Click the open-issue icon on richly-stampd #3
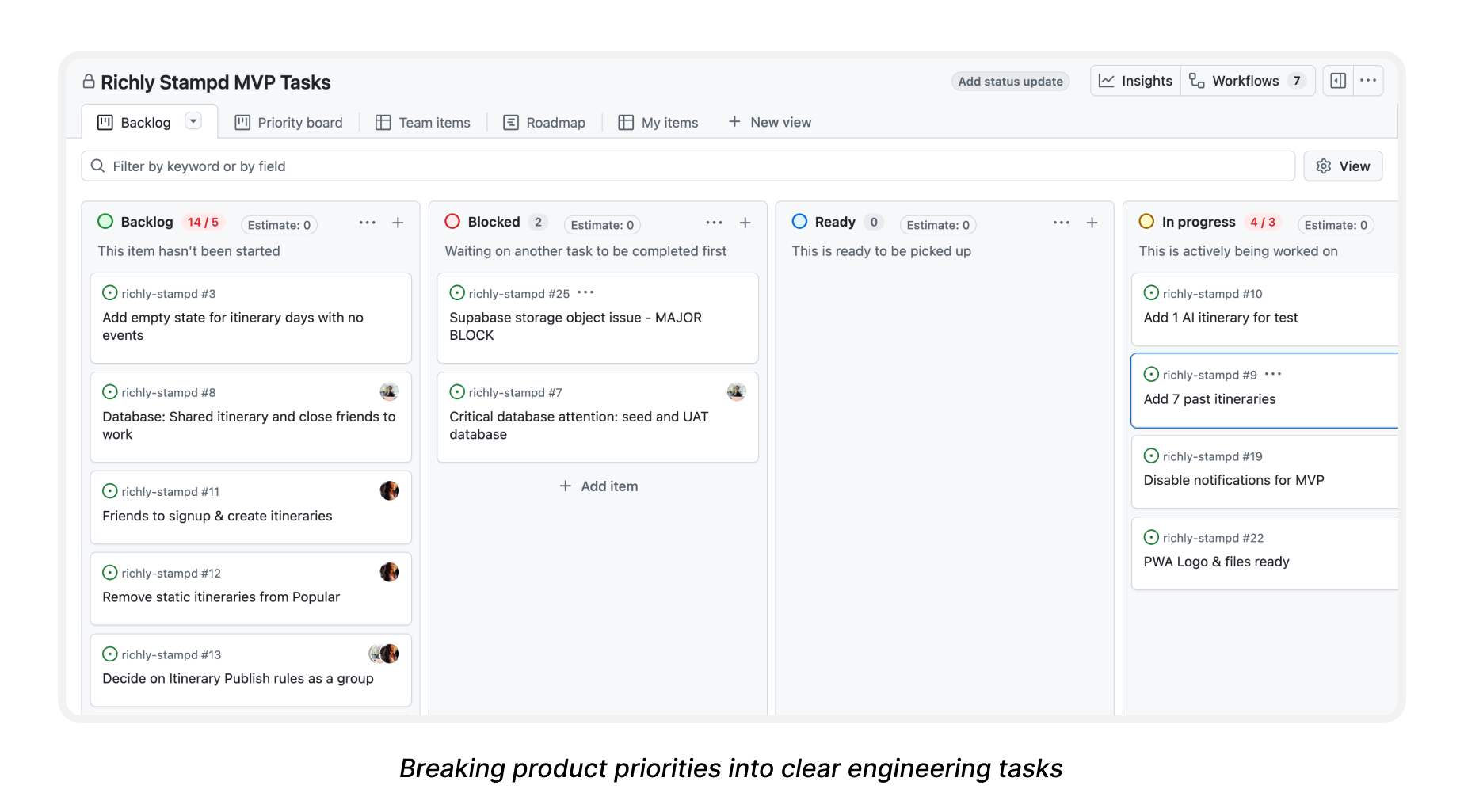This screenshot has height=812, width=1464. 110,293
